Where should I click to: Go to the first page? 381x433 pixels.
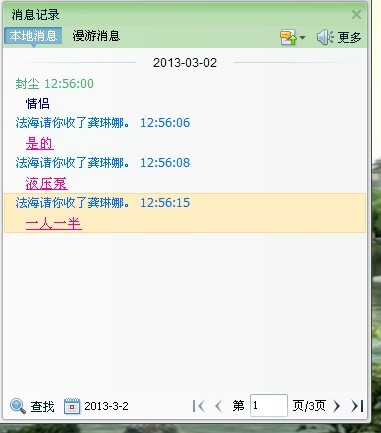199,406
